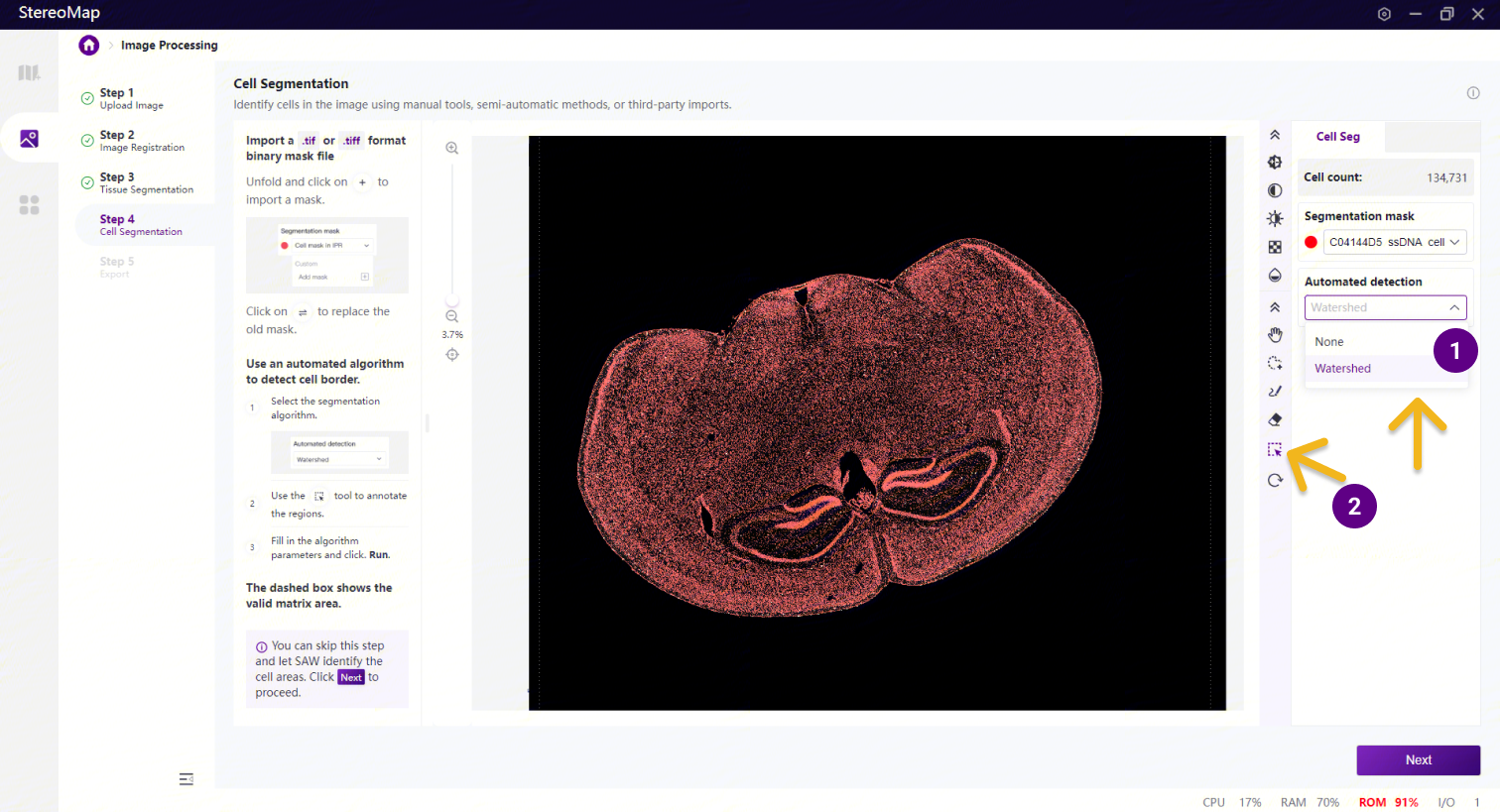Image resolution: width=1500 pixels, height=812 pixels.
Task: Click the segmentation mask example thumbnail
Action: pos(327,255)
